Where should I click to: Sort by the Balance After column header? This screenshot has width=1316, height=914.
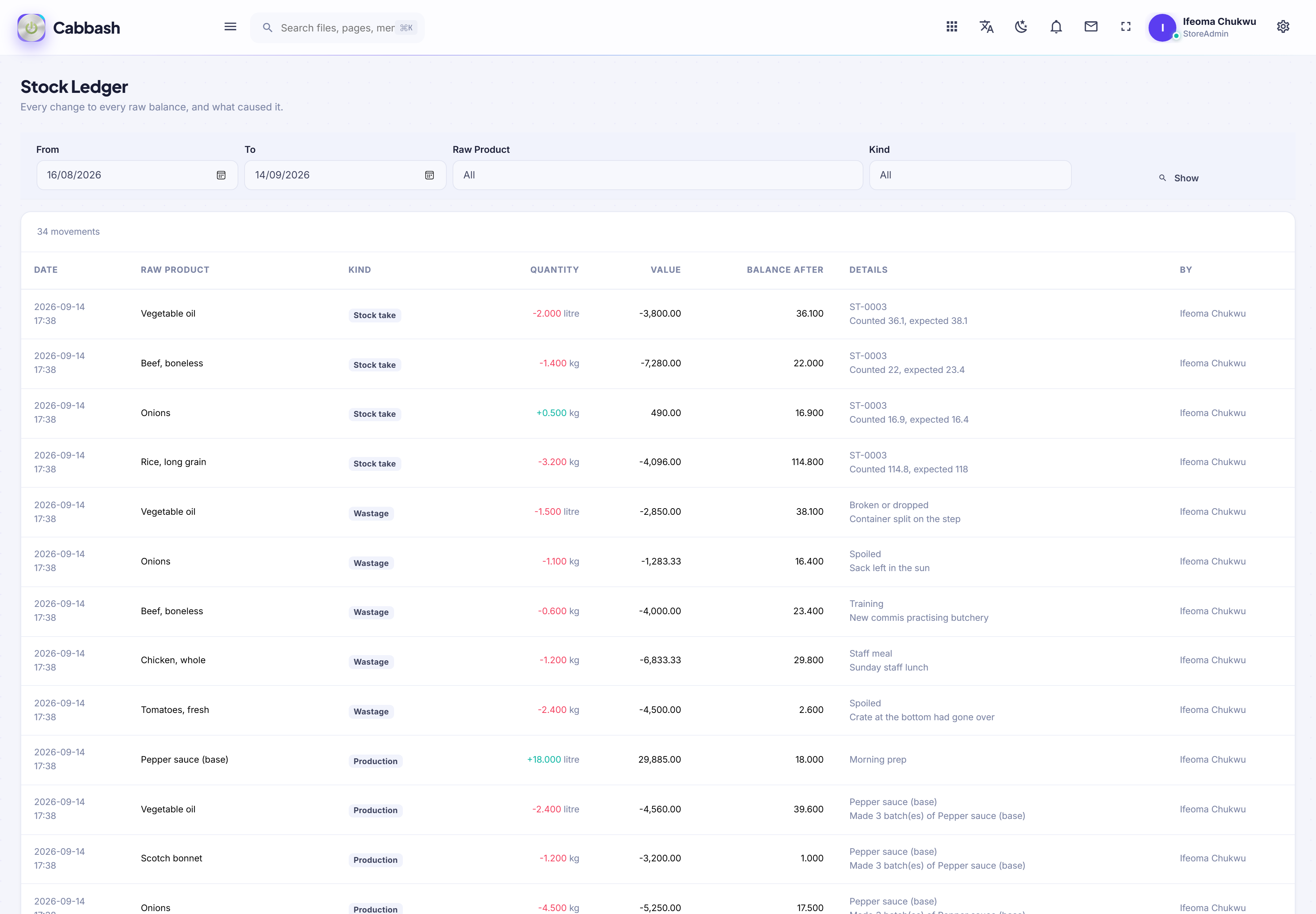784,270
